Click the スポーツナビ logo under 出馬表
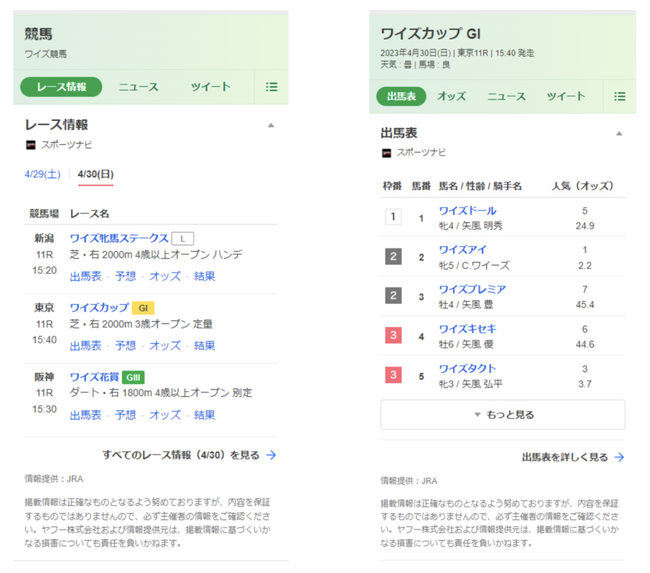Viewport: 650px width, 573px height. (x=387, y=153)
